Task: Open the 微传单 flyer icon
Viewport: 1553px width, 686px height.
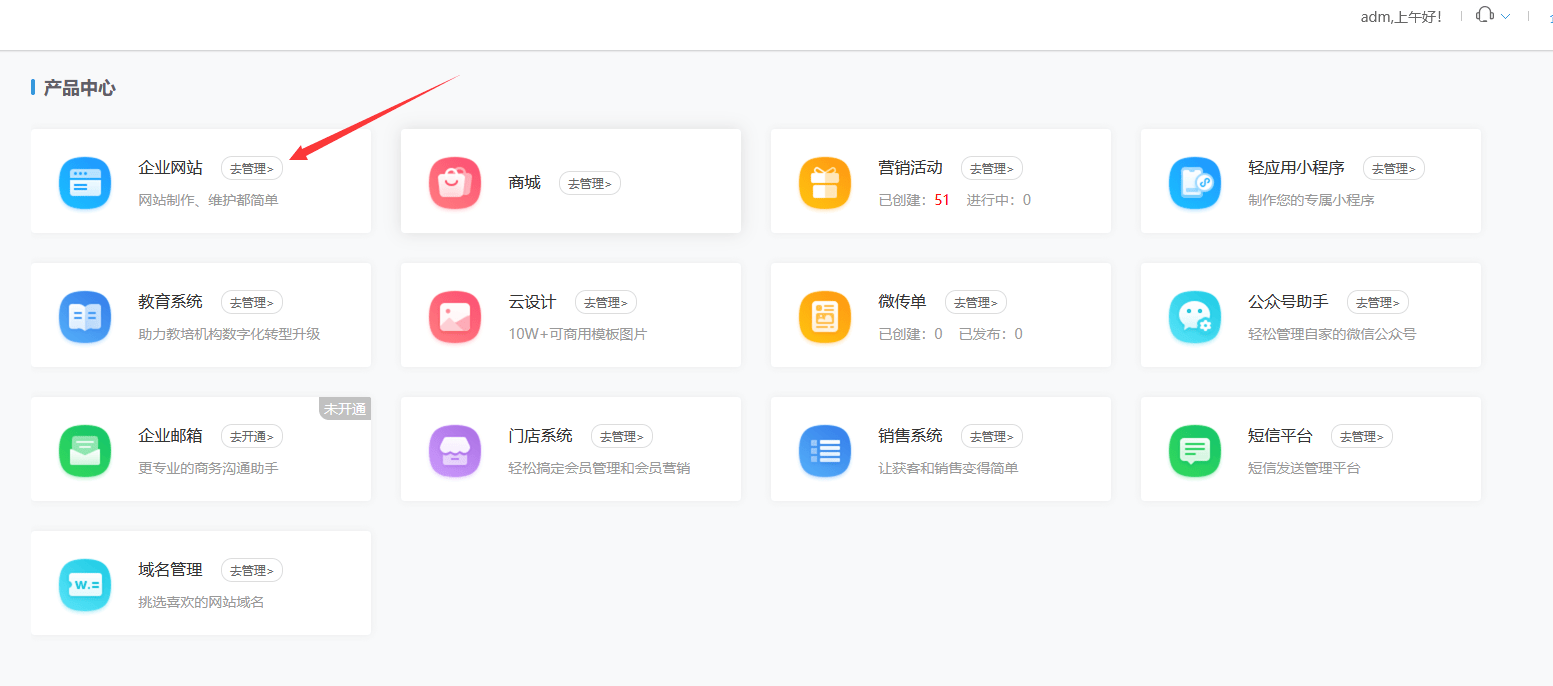Action: [824, 316]
